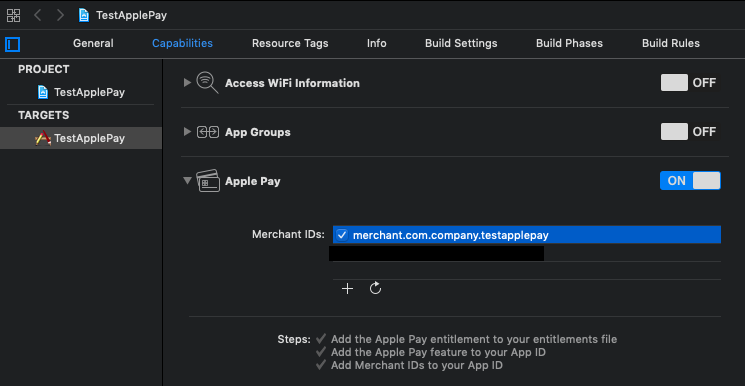Image resolution: width=745 pixels, height=386 pixels.
Task: Click the App Groups icon
Action: point(208,132)
